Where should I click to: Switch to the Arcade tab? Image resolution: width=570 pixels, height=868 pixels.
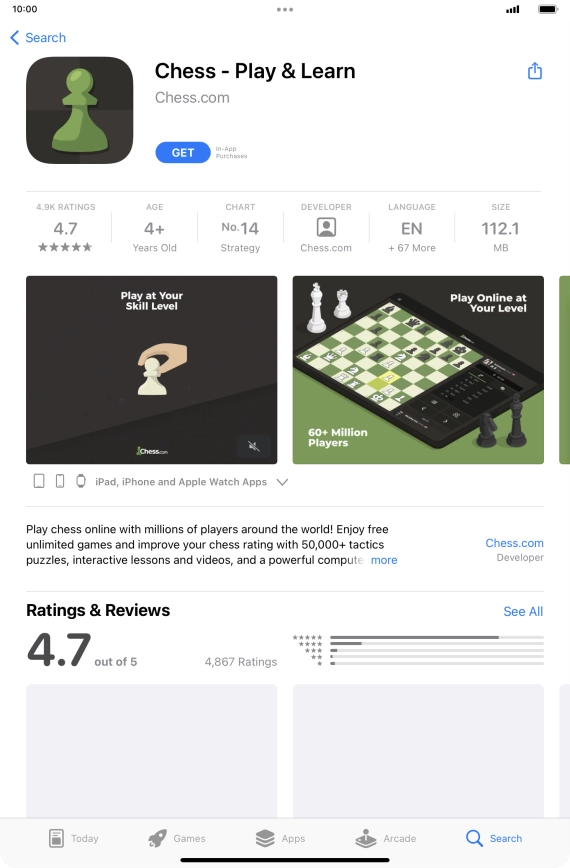click(386, 839)
